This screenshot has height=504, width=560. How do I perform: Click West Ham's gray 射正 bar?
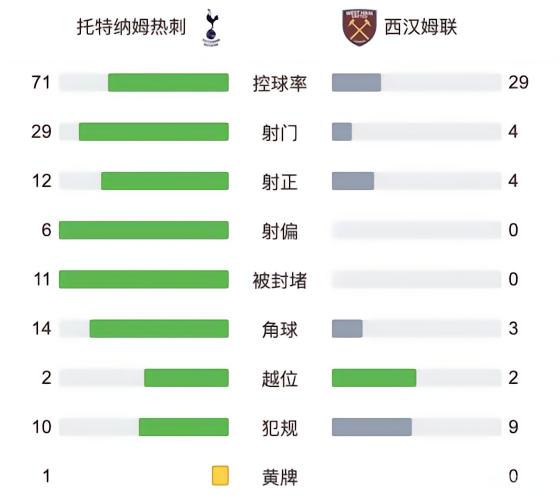(x=353, y=181)
